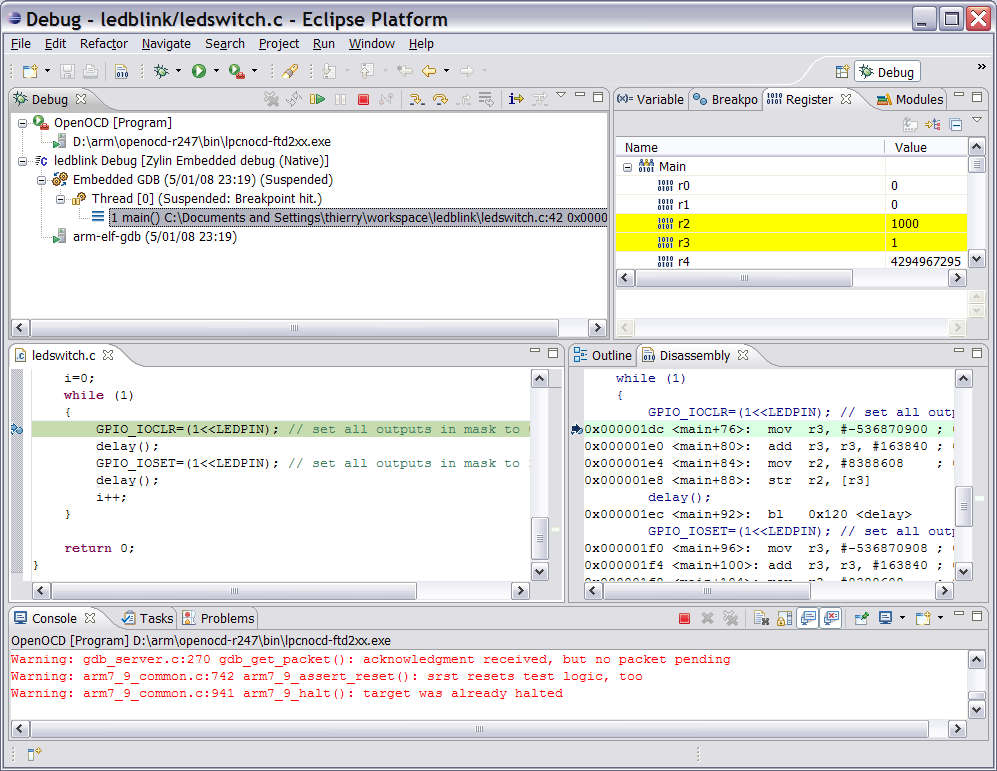Click the Disassembly vertical scrollbar thumb
This screenshot has height=771, width=997.
pyautogui.click(x=964, y=507)
